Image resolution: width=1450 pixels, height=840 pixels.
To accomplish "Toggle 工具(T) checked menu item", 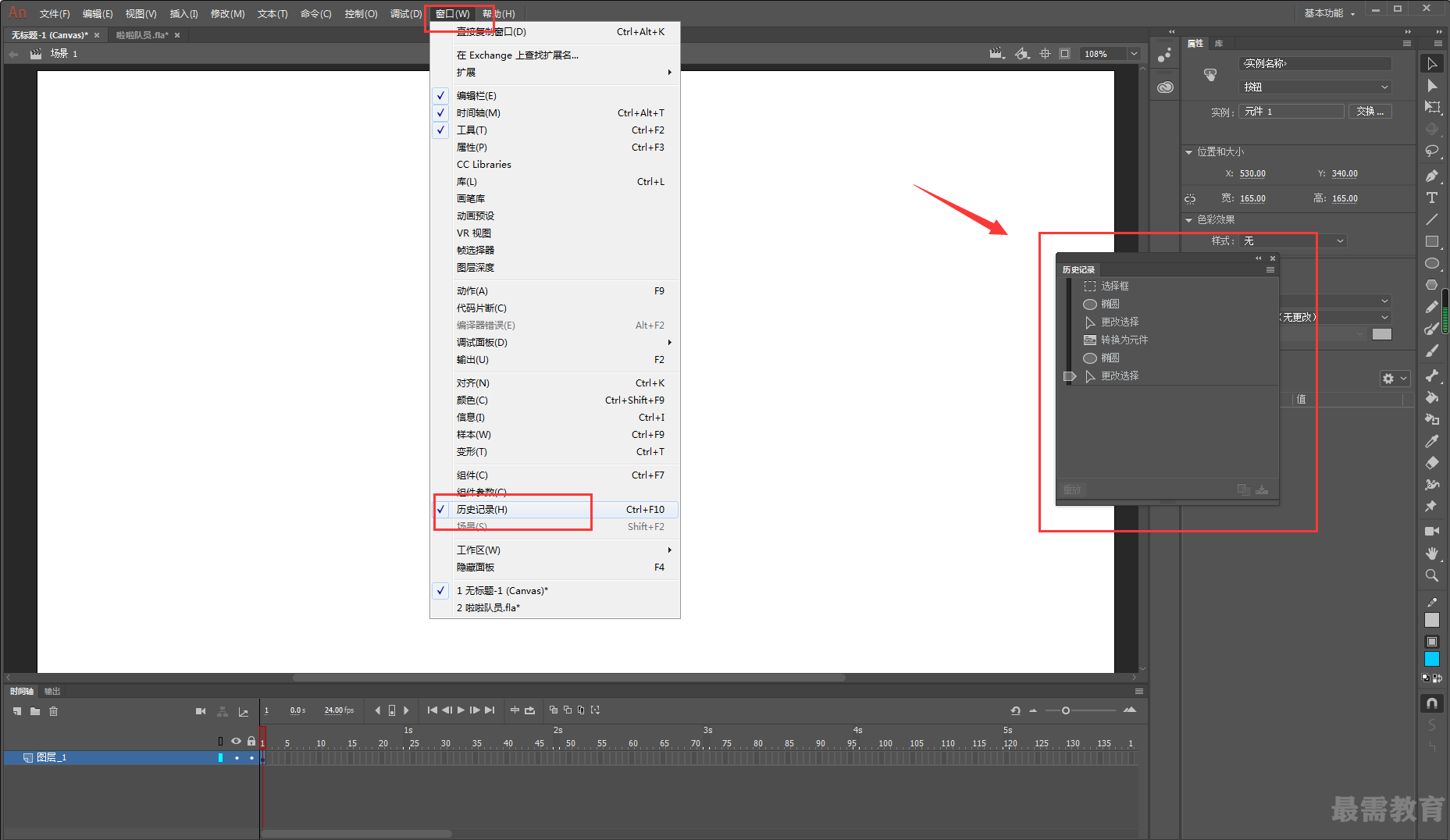I will [x=555, y=130].
